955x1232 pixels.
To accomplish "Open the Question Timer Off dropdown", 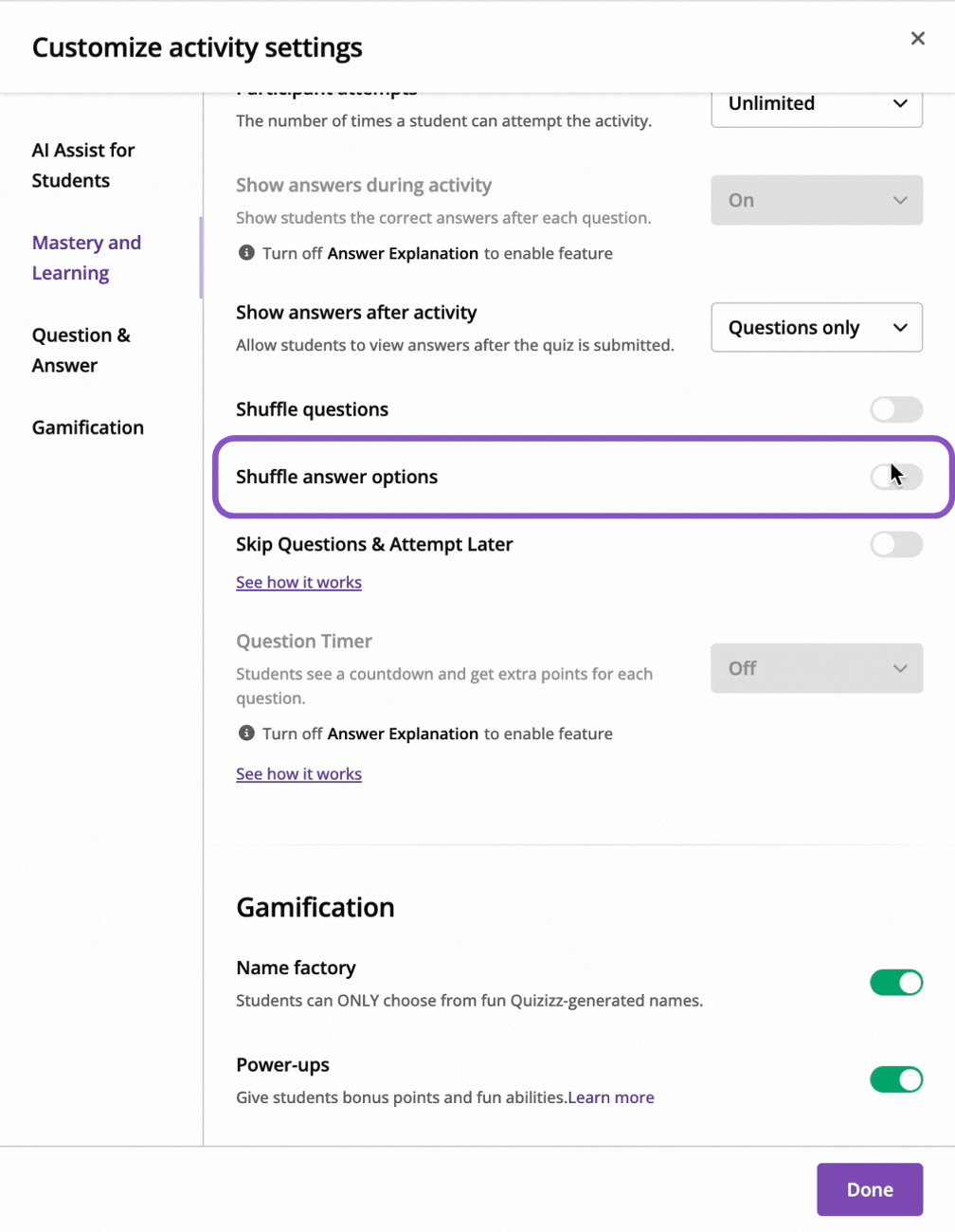I will 817,668.
